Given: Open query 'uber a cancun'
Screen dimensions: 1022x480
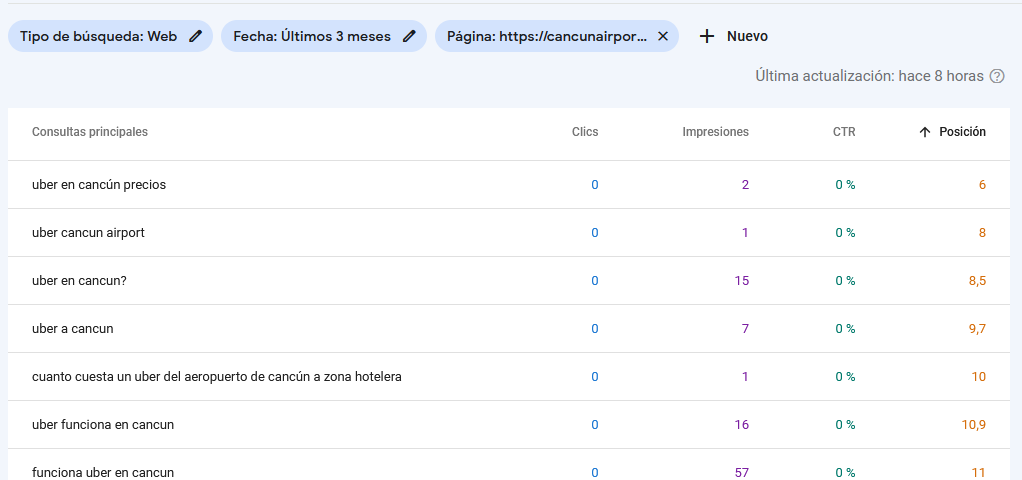Looking at the screenshot, I should [x=72, y=329].
